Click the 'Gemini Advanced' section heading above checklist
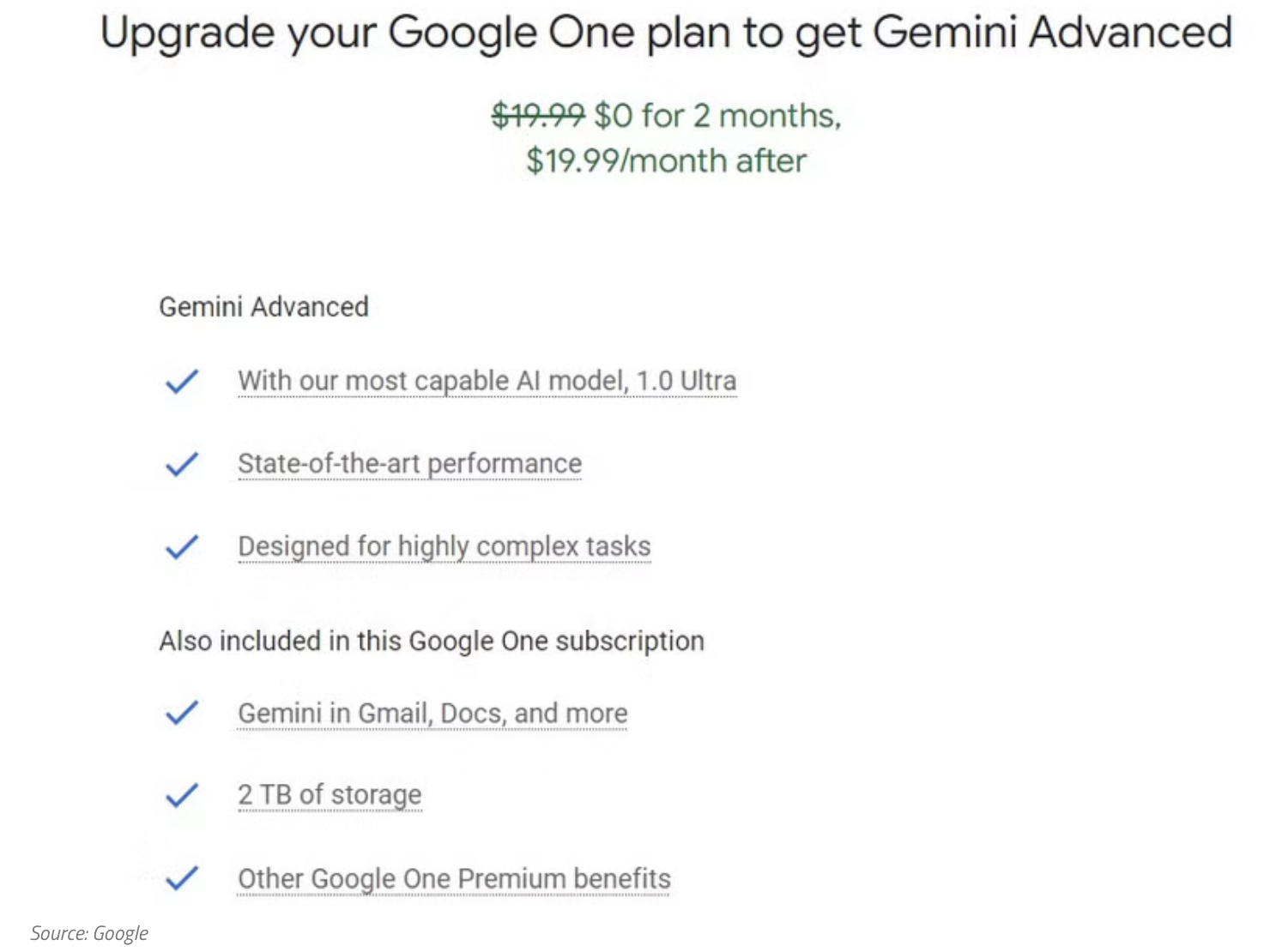 263,307
